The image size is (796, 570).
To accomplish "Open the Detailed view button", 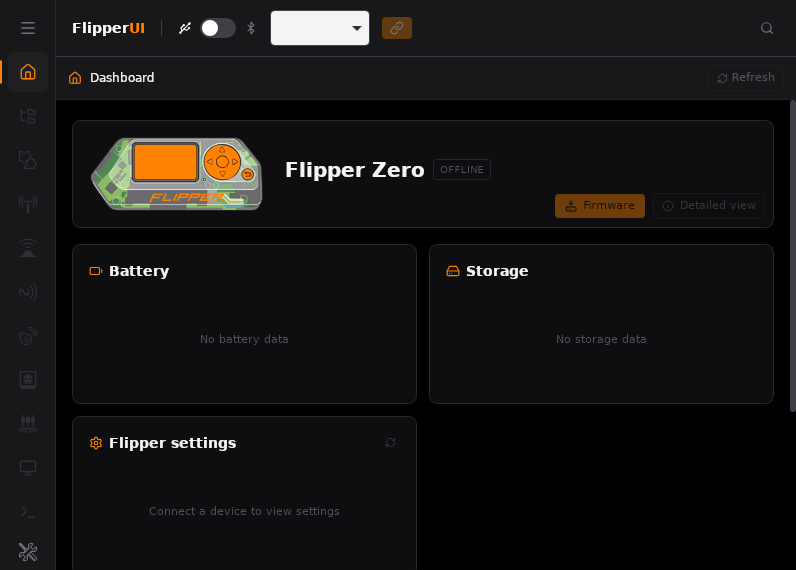I will click(x=709, y=206).
